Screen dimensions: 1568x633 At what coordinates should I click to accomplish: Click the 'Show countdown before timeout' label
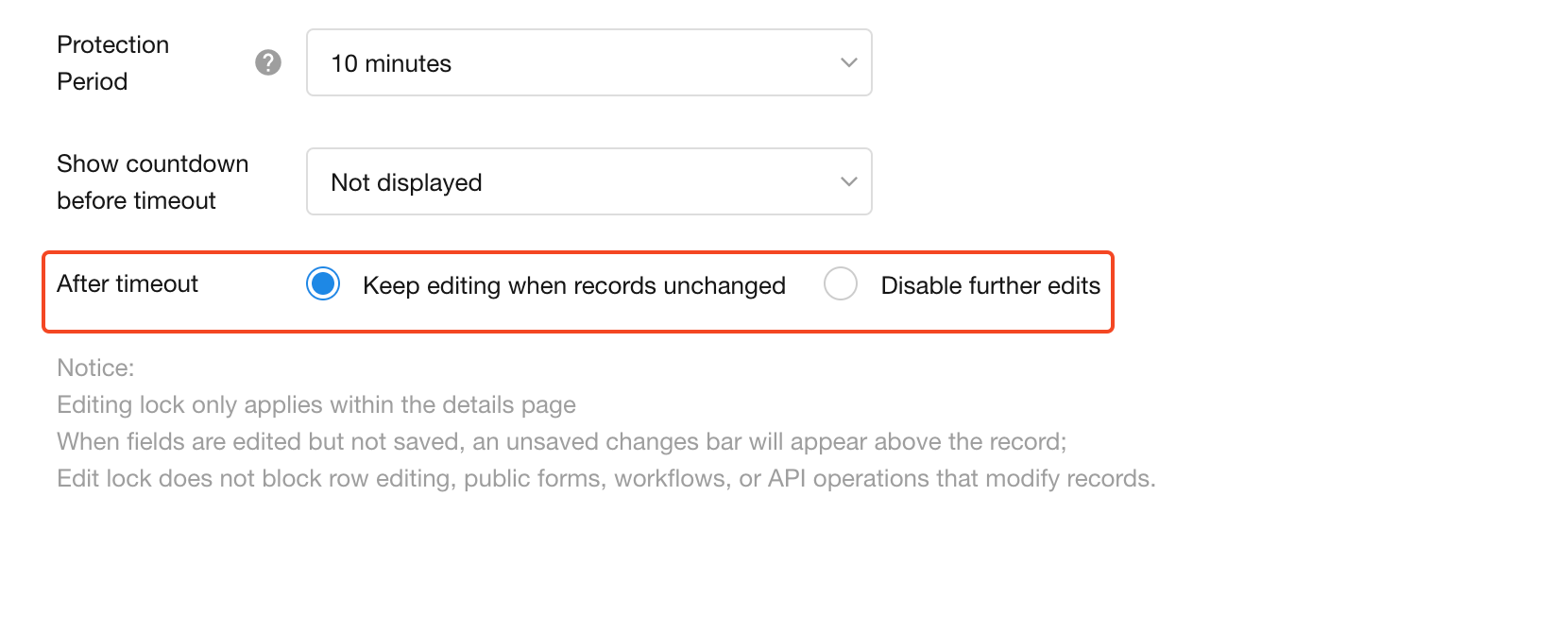click(152, 181)
